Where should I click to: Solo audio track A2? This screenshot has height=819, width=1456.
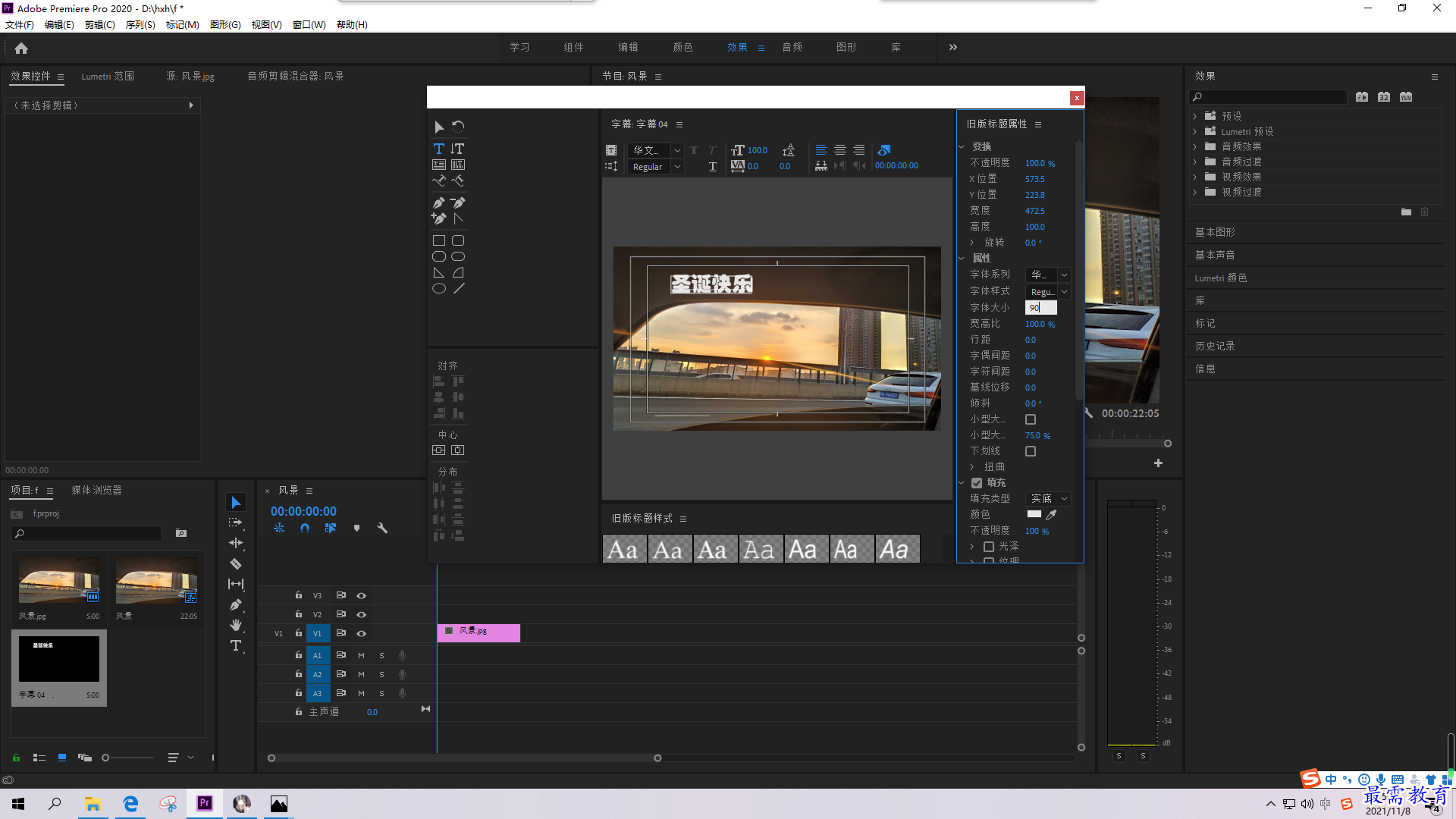click(381, 674)
